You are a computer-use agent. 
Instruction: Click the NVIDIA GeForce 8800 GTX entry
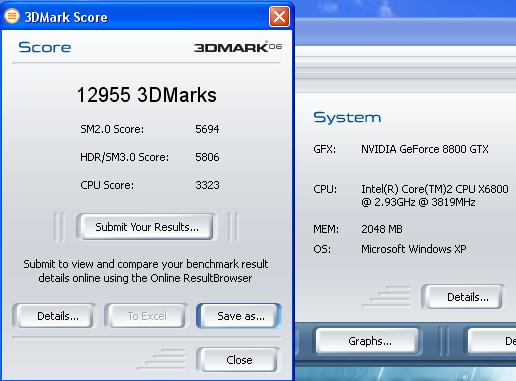pyautogui.click(x=425, y=149)
